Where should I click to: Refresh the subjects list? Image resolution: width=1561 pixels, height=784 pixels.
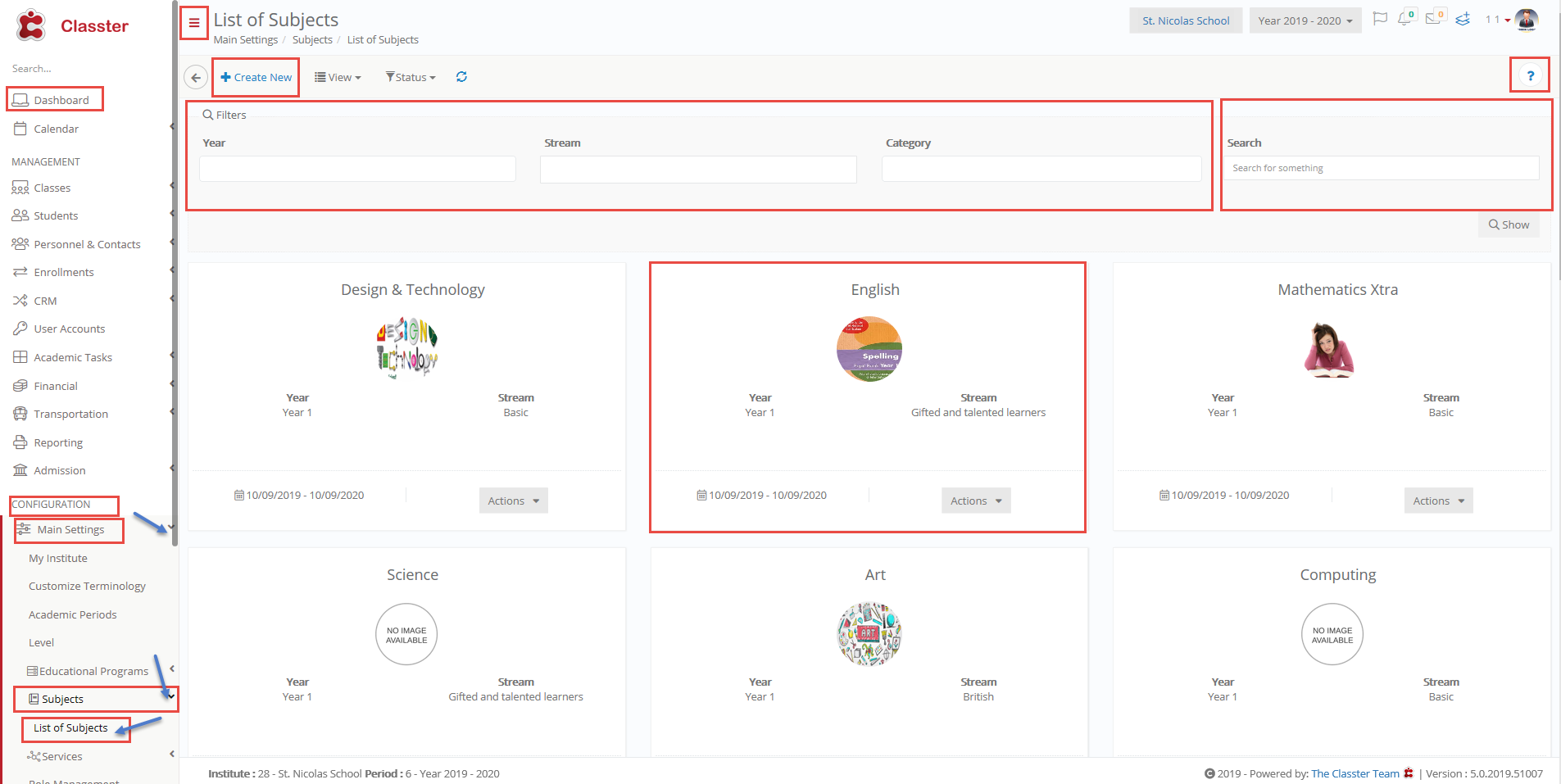[461, 77]
